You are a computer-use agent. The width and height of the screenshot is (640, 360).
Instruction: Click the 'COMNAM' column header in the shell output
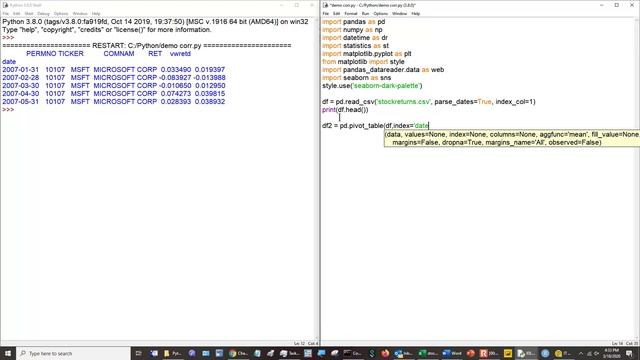pos(119,54)
